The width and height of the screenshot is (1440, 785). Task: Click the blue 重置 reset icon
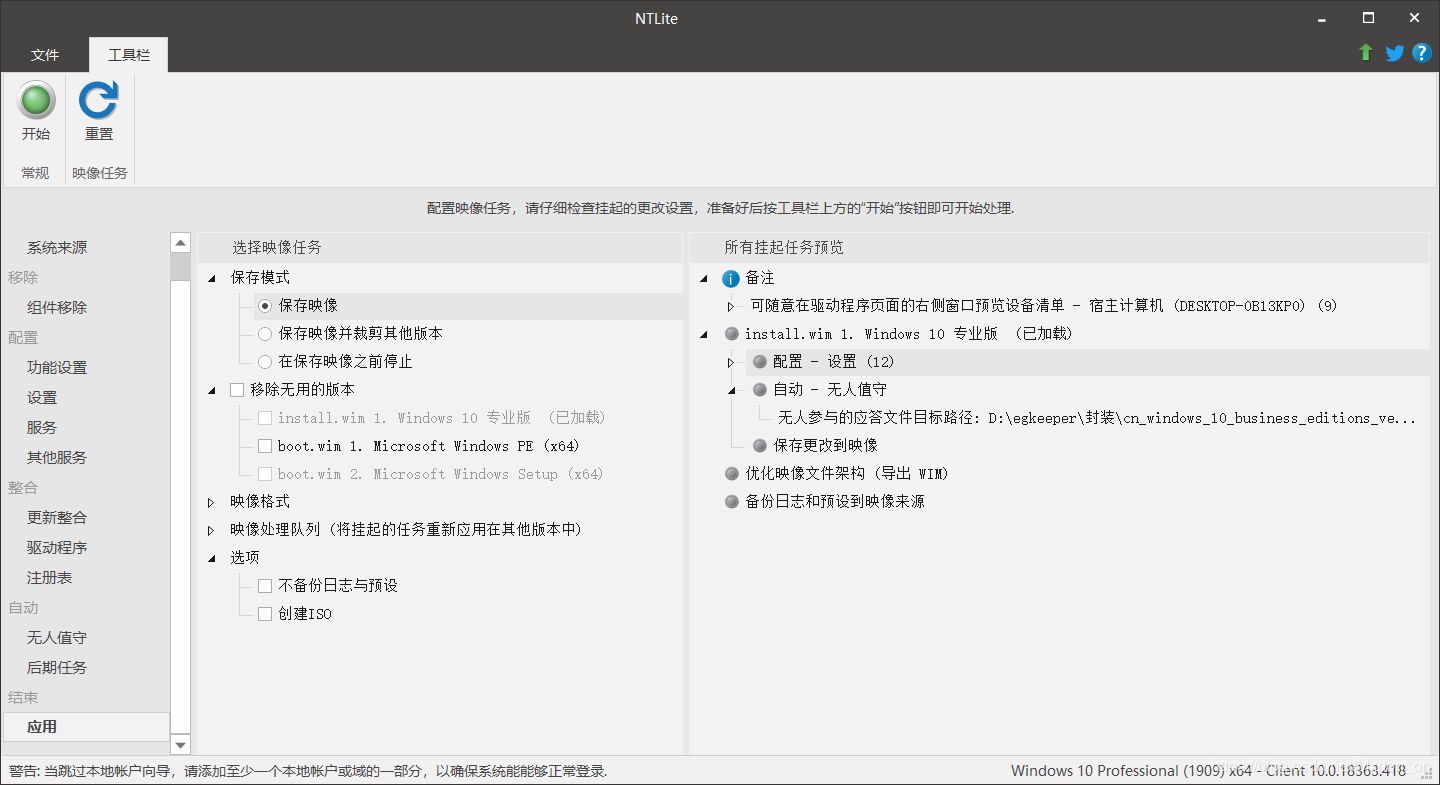98,101
